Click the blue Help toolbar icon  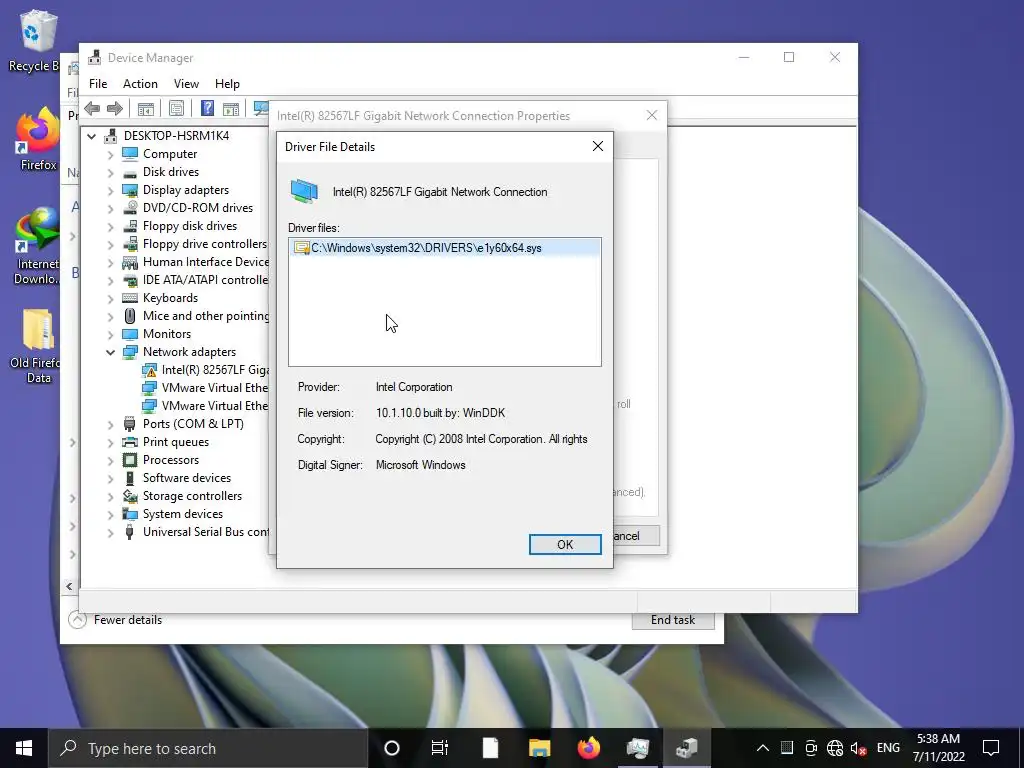click(207, 108)
